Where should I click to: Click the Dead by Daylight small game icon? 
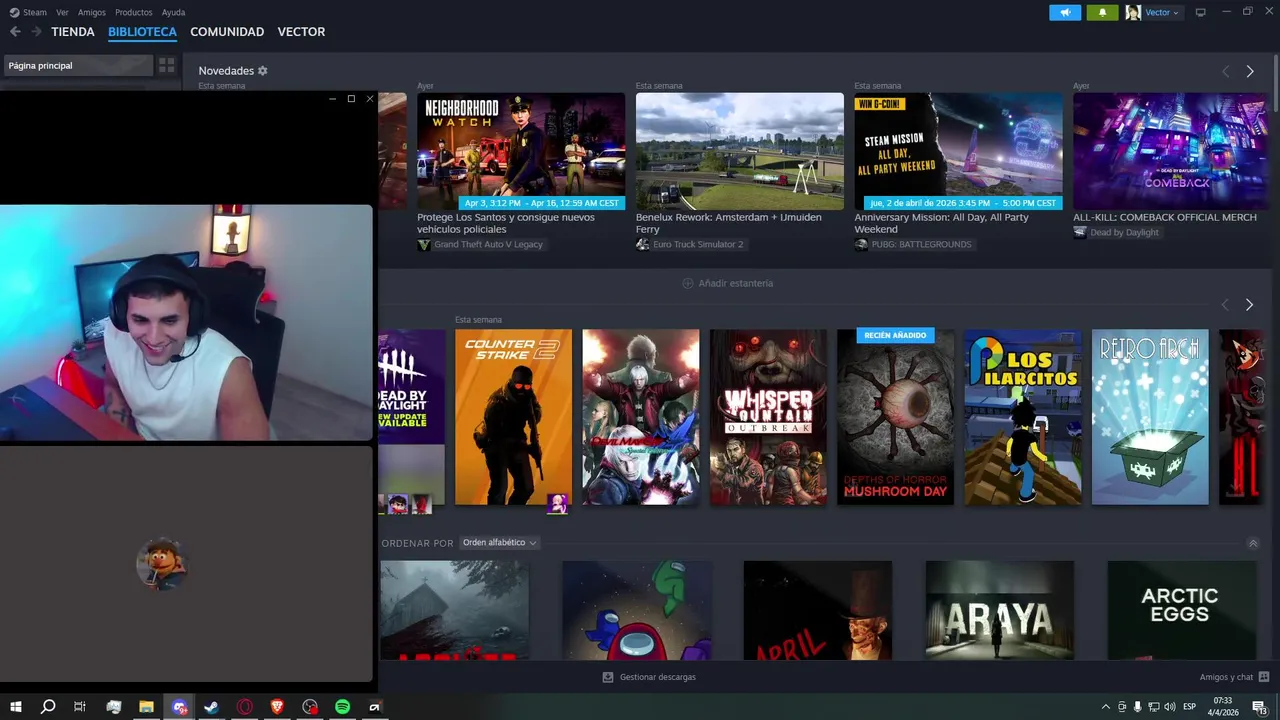(x=1080, y=232)
